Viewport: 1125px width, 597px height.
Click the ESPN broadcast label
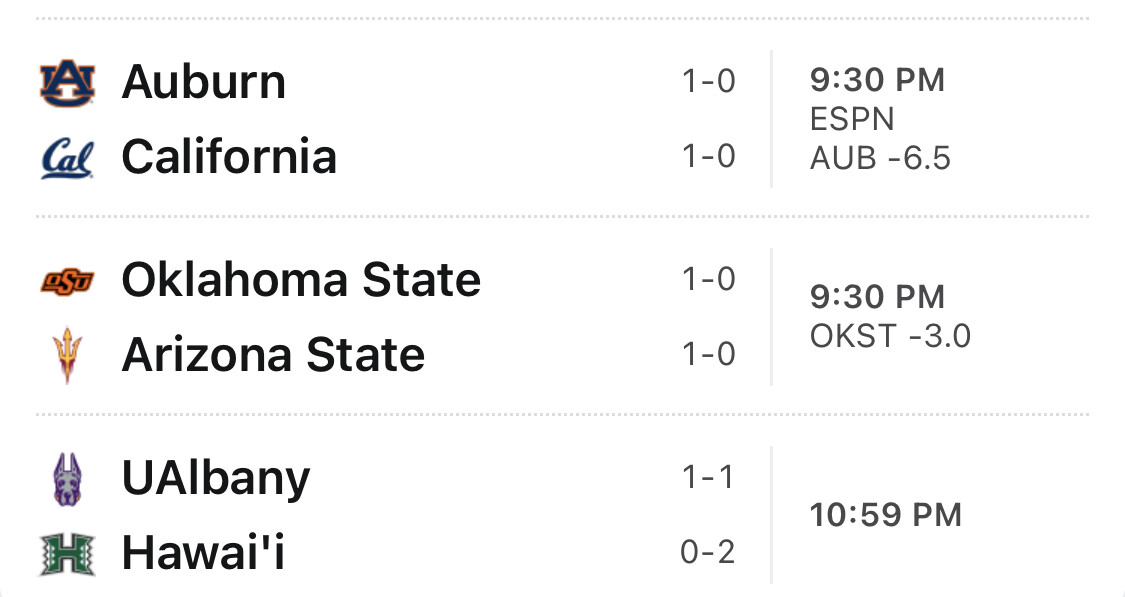(x=852, y=119)
